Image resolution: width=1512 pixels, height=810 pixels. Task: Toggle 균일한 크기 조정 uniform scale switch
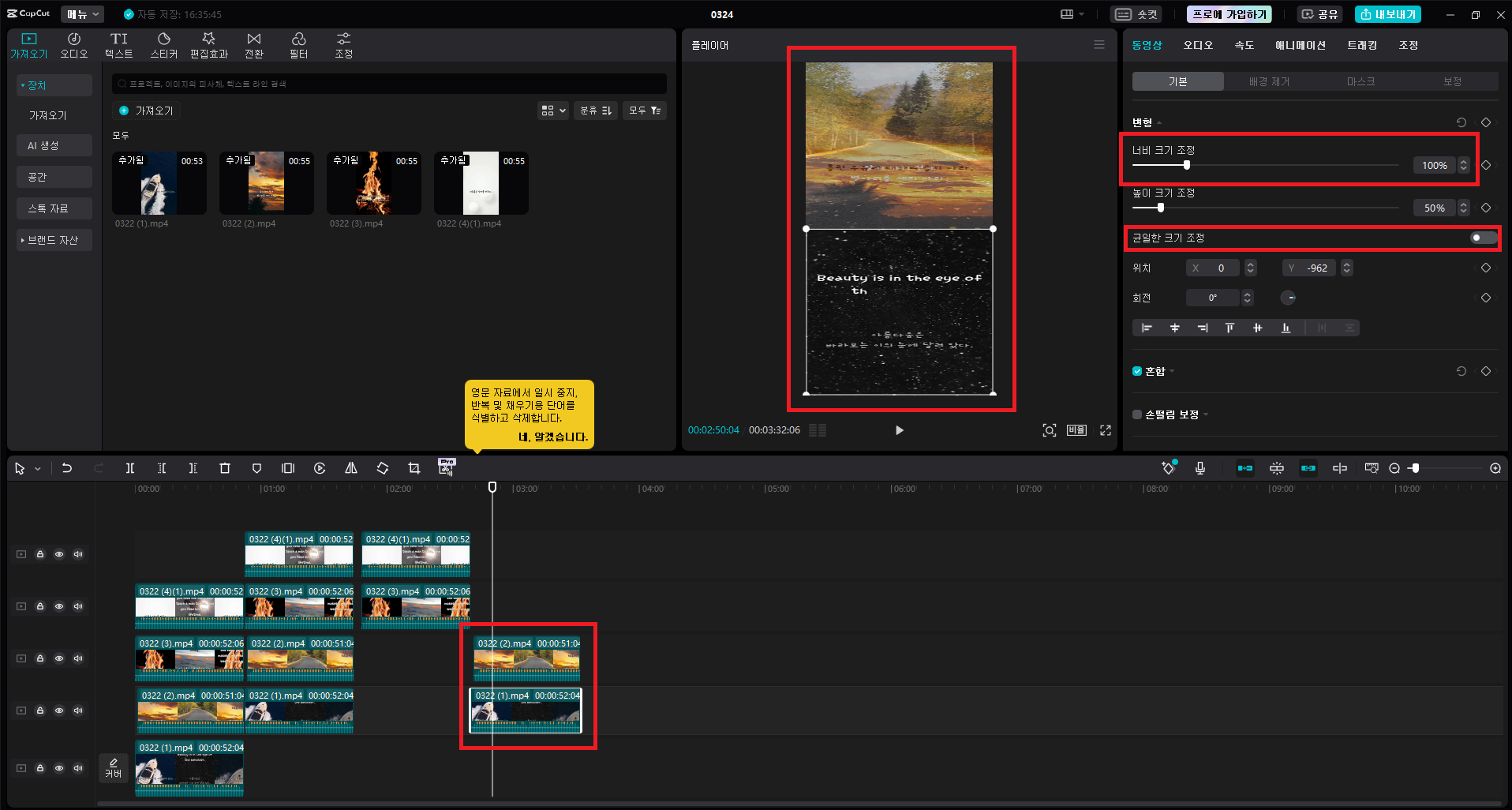(1483, 238)
